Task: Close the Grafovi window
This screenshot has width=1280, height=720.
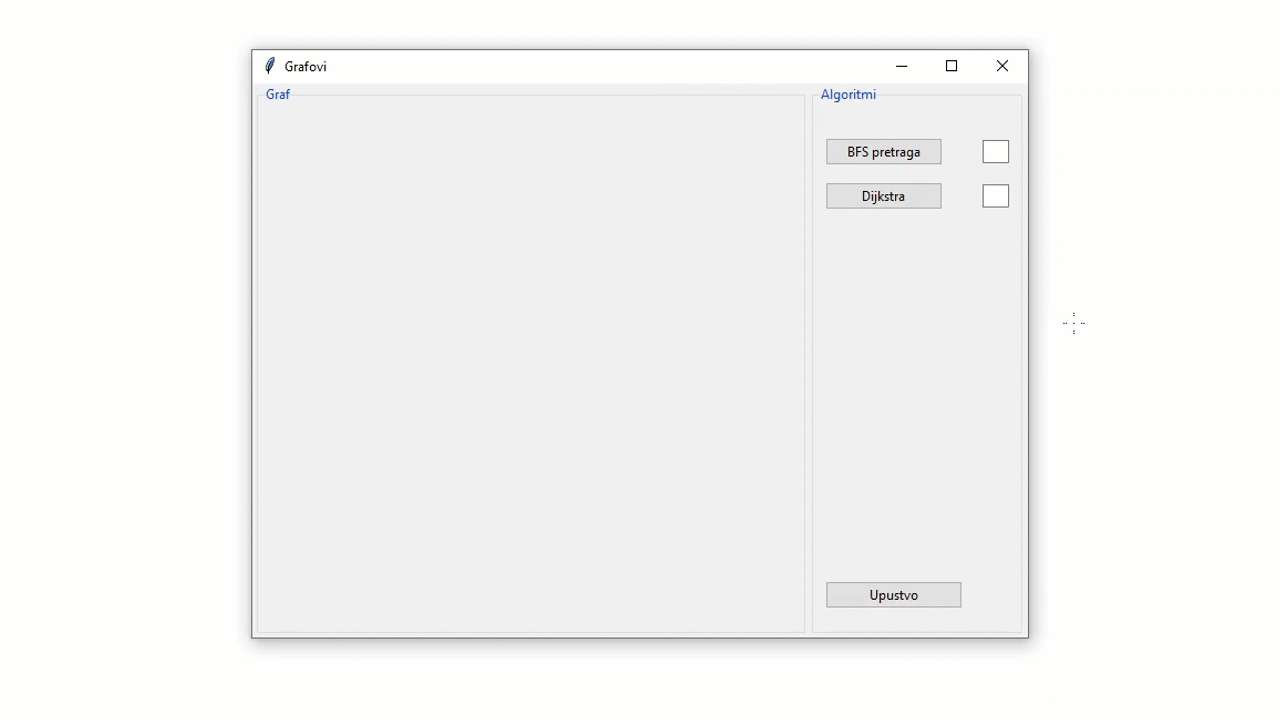Action: (x=1002, y=66)
